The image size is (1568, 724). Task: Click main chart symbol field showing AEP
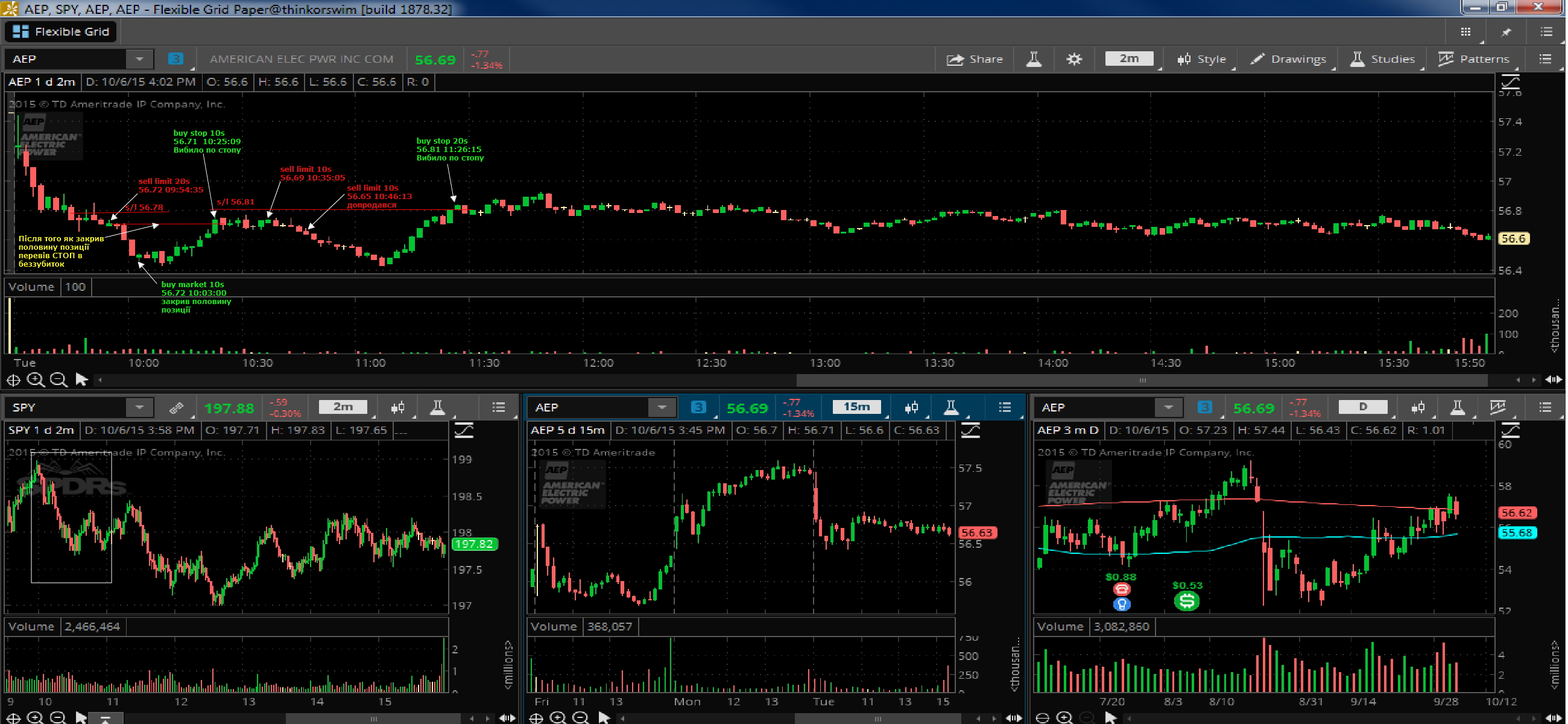pos(66,59)
